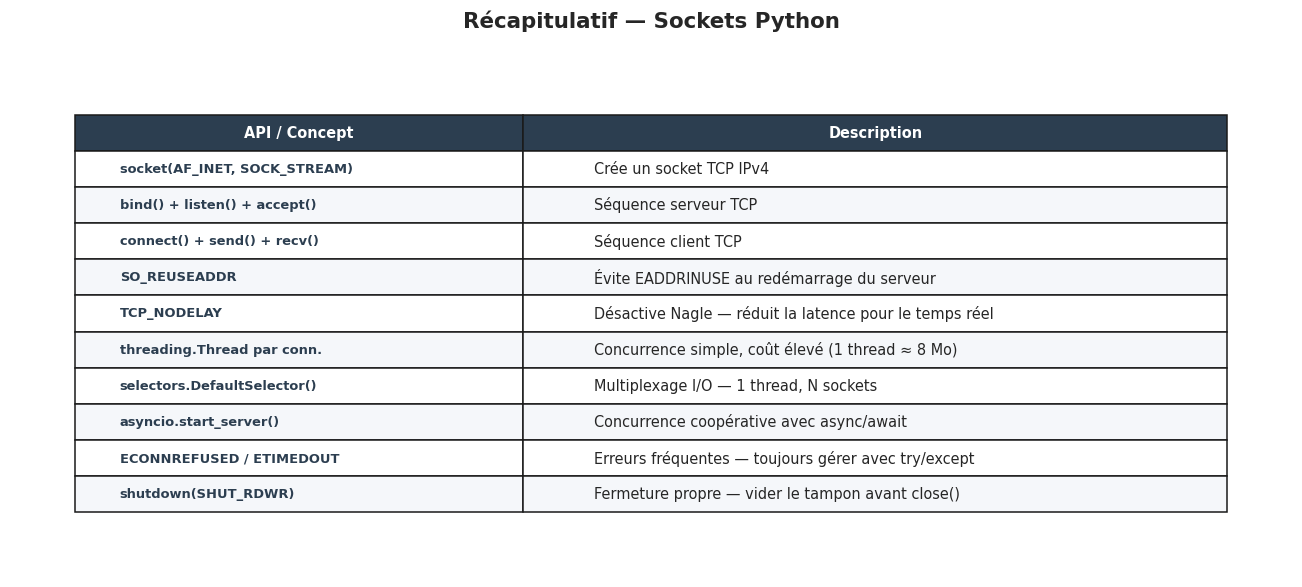Click the shutdown(SHUT_RDWR) cell

(207, 494)
